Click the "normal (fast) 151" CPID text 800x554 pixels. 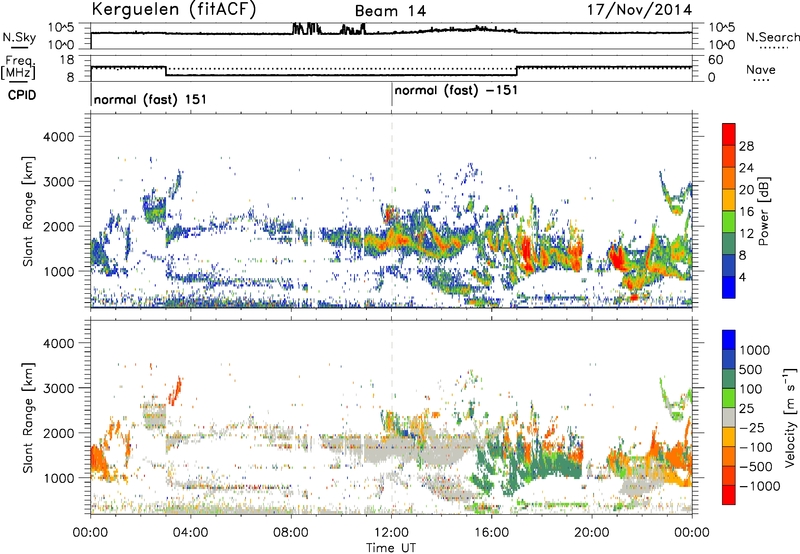[x=150, y=99]
